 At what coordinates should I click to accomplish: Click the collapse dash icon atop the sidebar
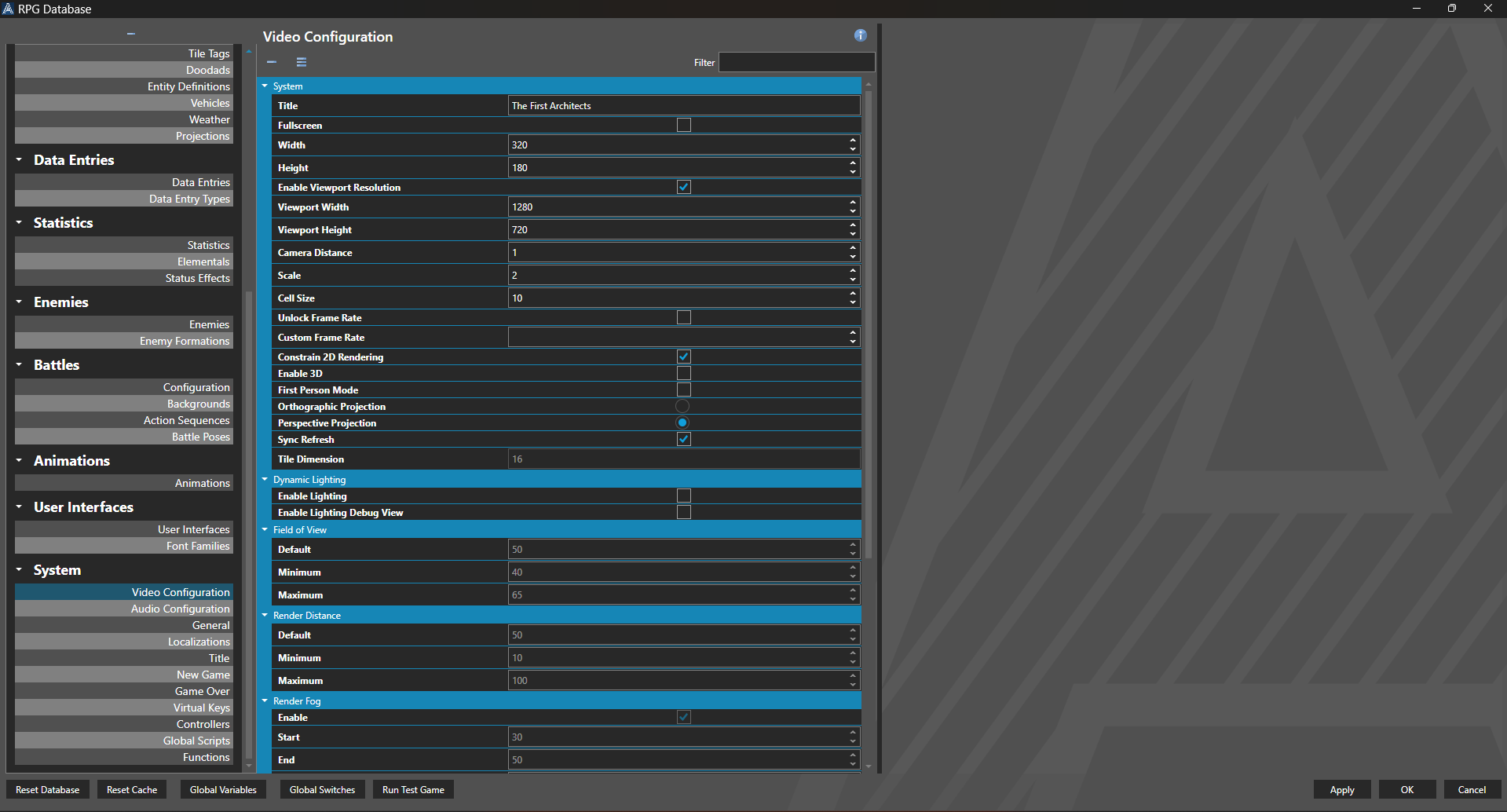[x=130, y=34]
